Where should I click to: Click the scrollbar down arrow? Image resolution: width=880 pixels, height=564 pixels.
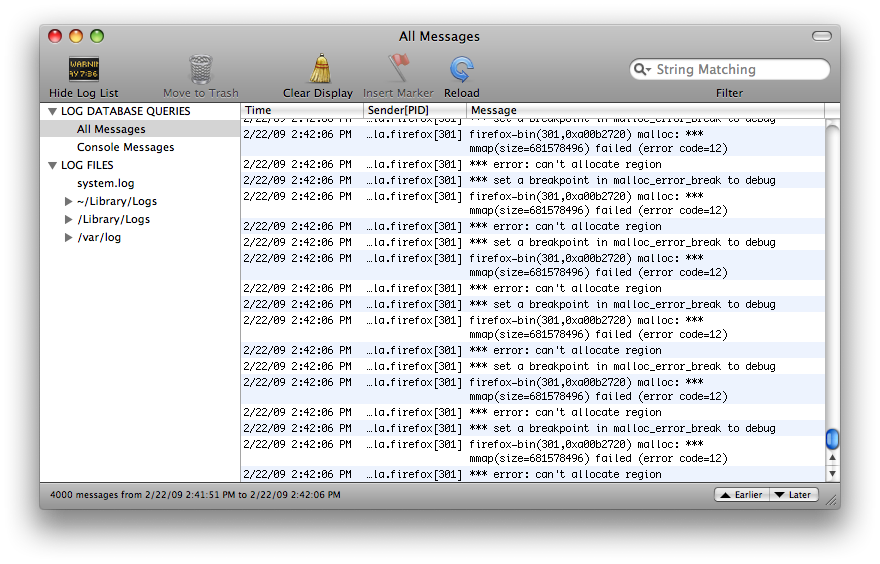(x=832, y=473)
